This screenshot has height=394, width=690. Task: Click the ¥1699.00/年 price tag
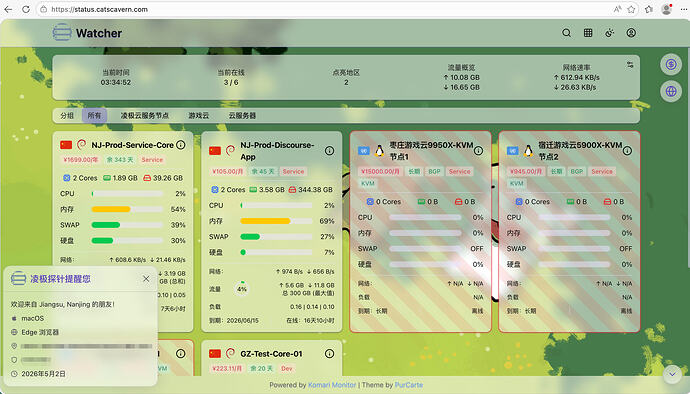tap(81, 160)
